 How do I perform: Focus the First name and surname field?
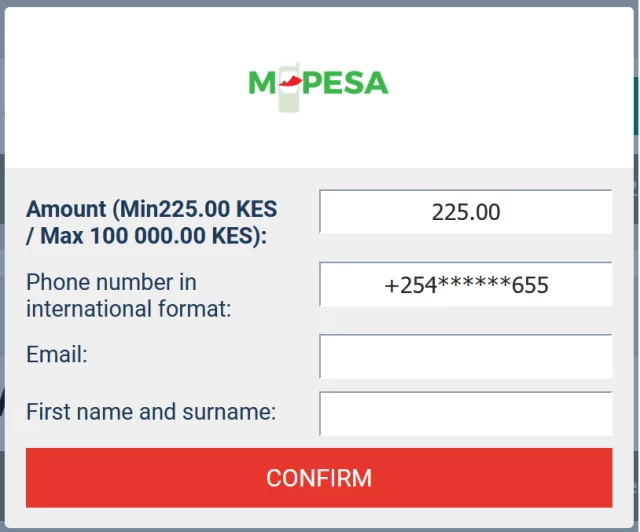click(466, 414)
